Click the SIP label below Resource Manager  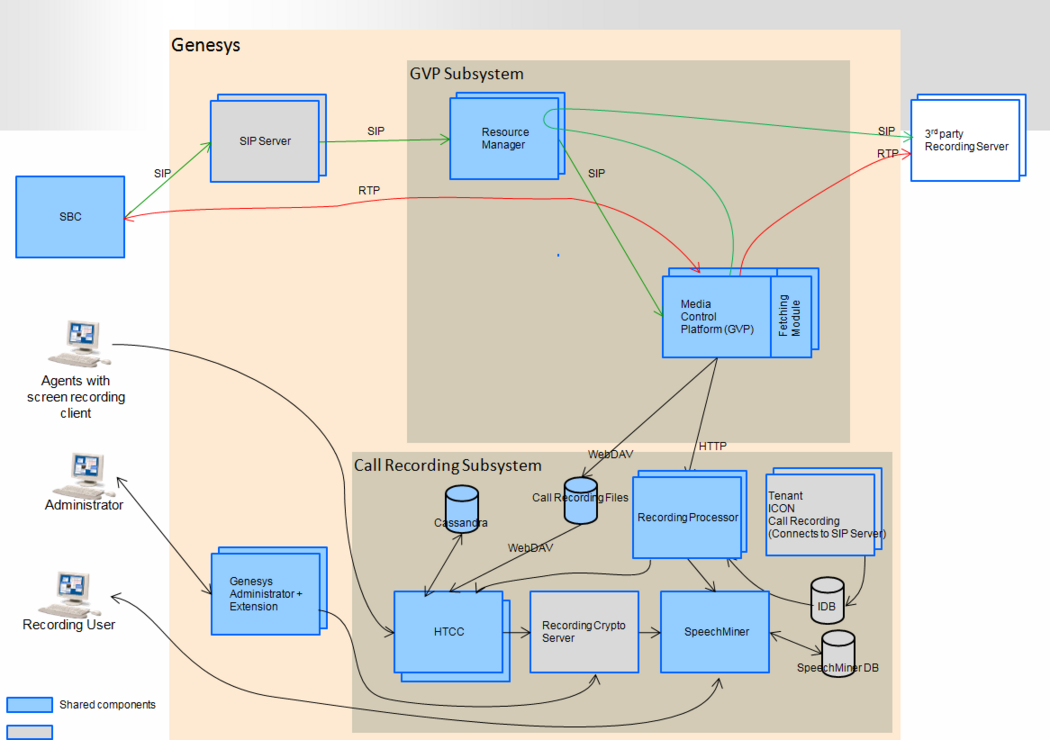tap(597, 173)
